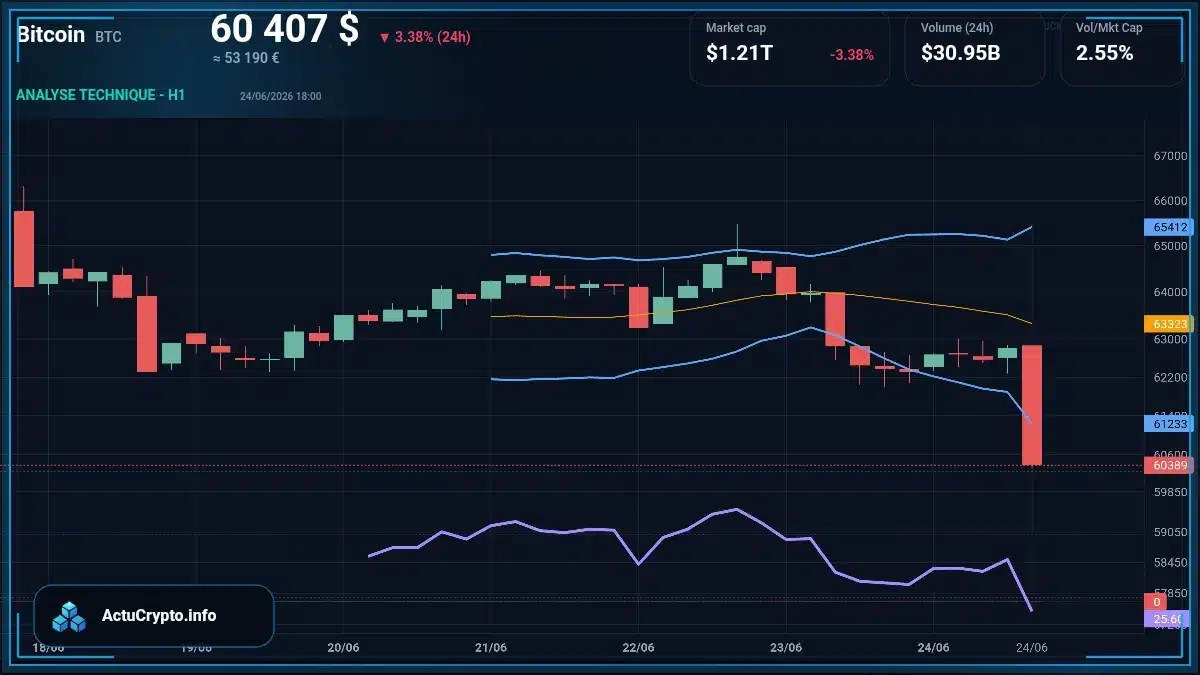Screen dimensions: 1200x675
Task: Click the 64000 price axis label
Action: tap(1170, 292)
